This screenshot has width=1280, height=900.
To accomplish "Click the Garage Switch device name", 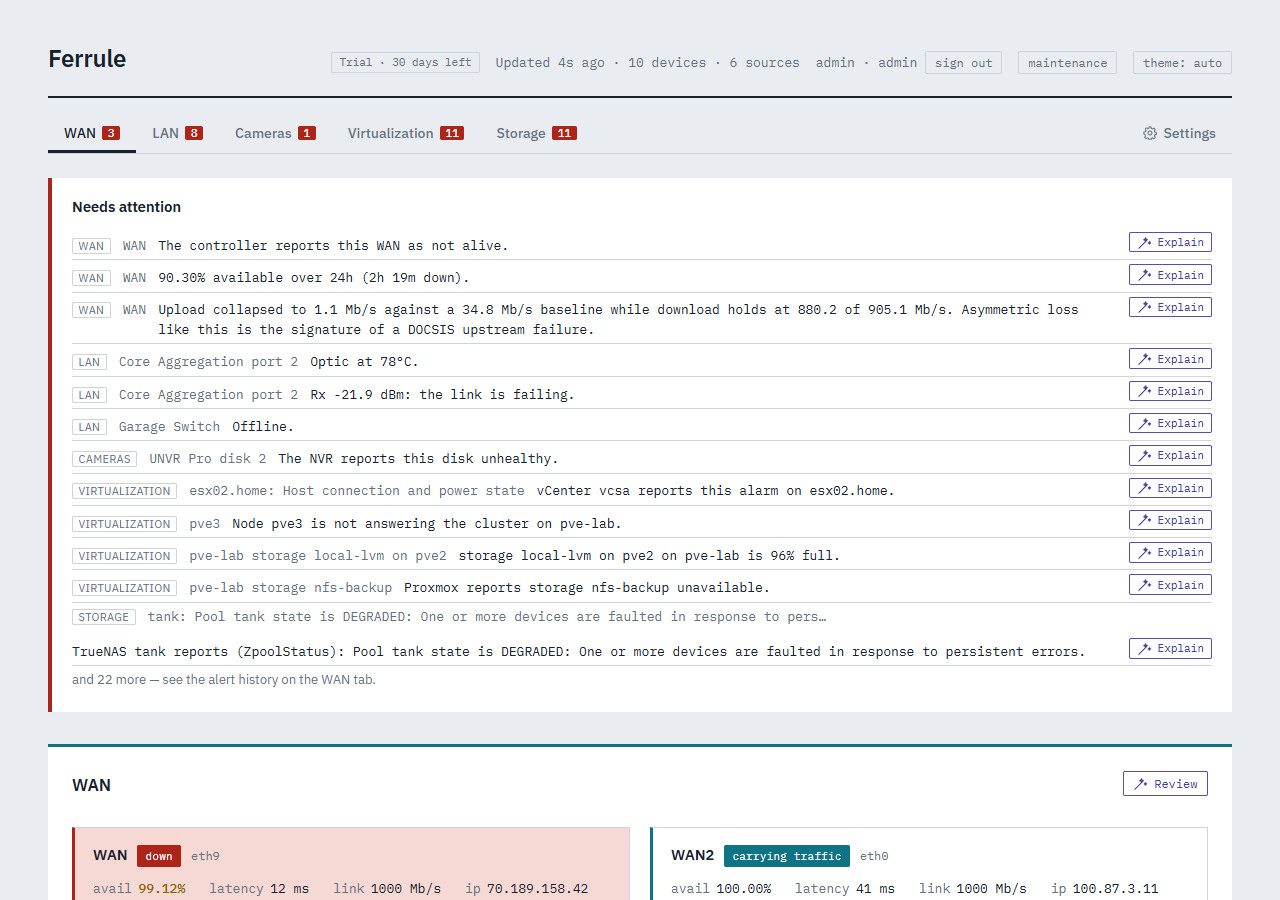I will pyautogui.click(x=169, y=426).
